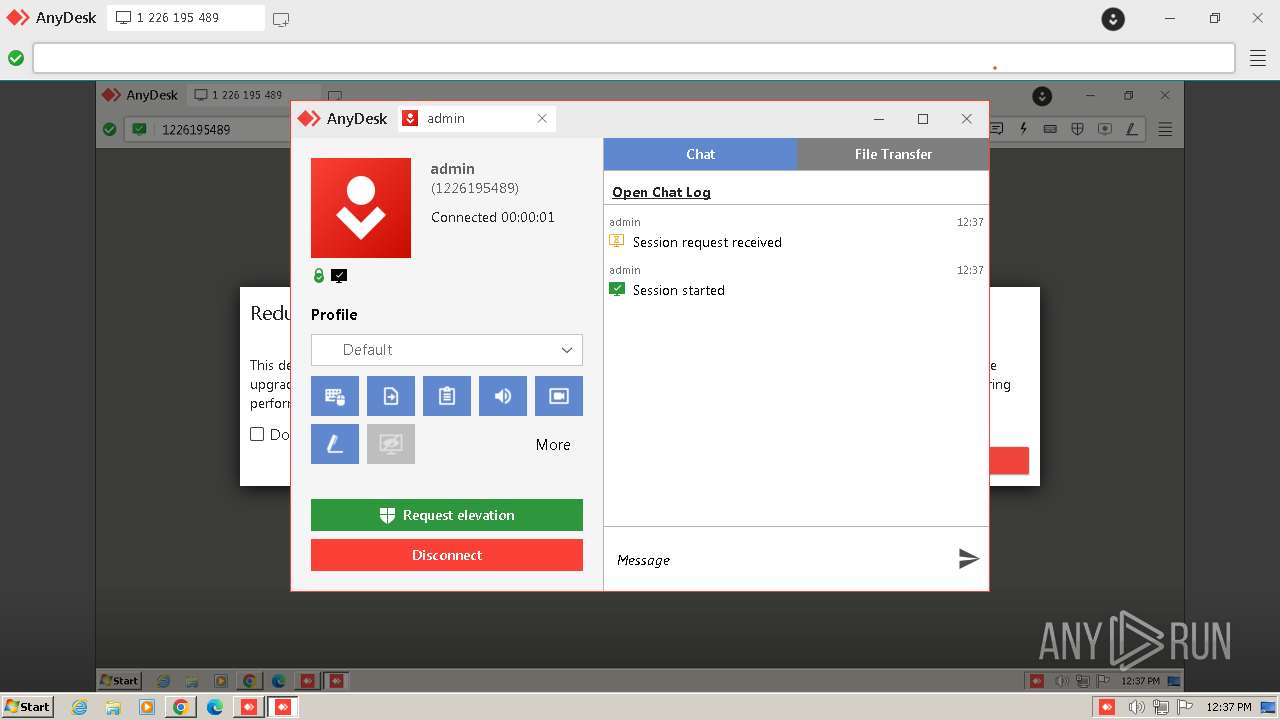1280x720 pixels.
Task: Select first AnyDesk taskbar button
Action: 249,707
